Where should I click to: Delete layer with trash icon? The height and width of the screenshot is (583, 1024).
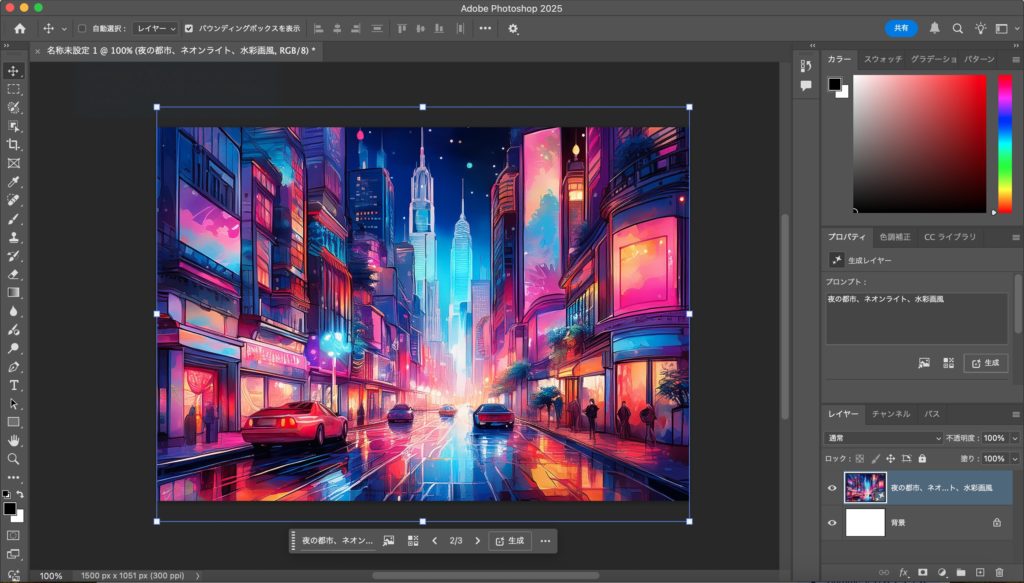[1000, 572]
